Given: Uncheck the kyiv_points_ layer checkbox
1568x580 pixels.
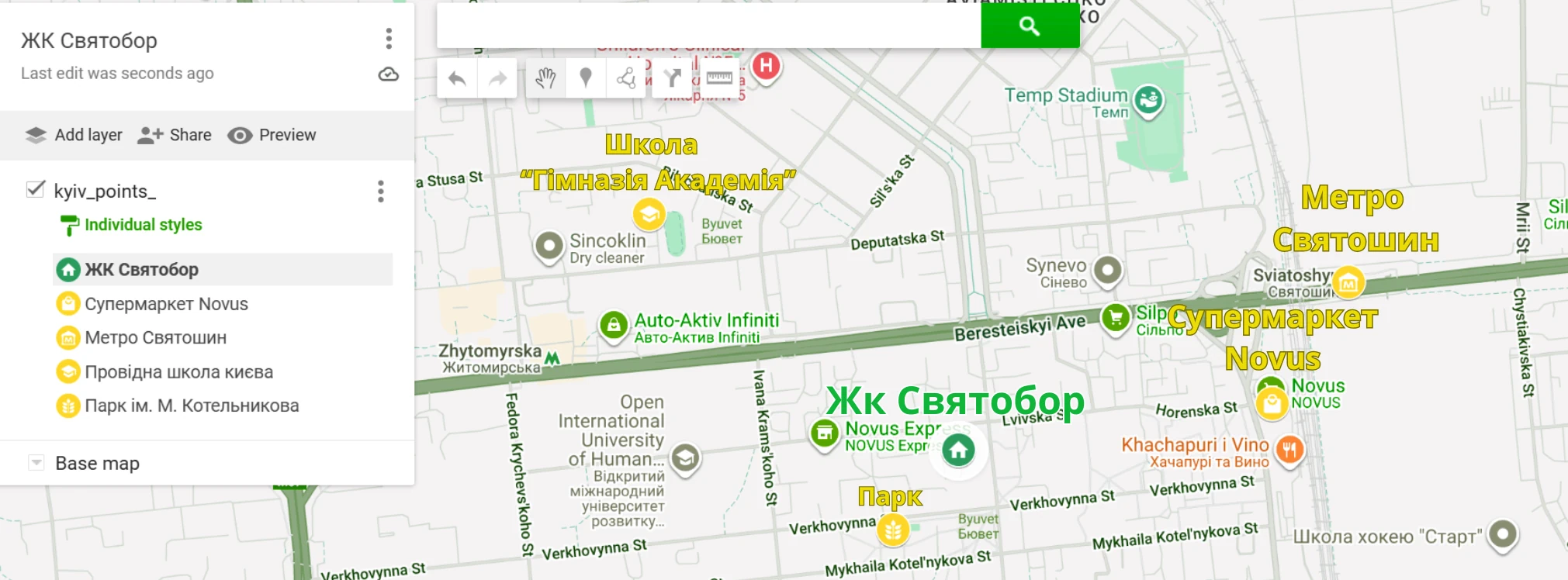Looking at the screenshot, I should click(x=35, y=190).
